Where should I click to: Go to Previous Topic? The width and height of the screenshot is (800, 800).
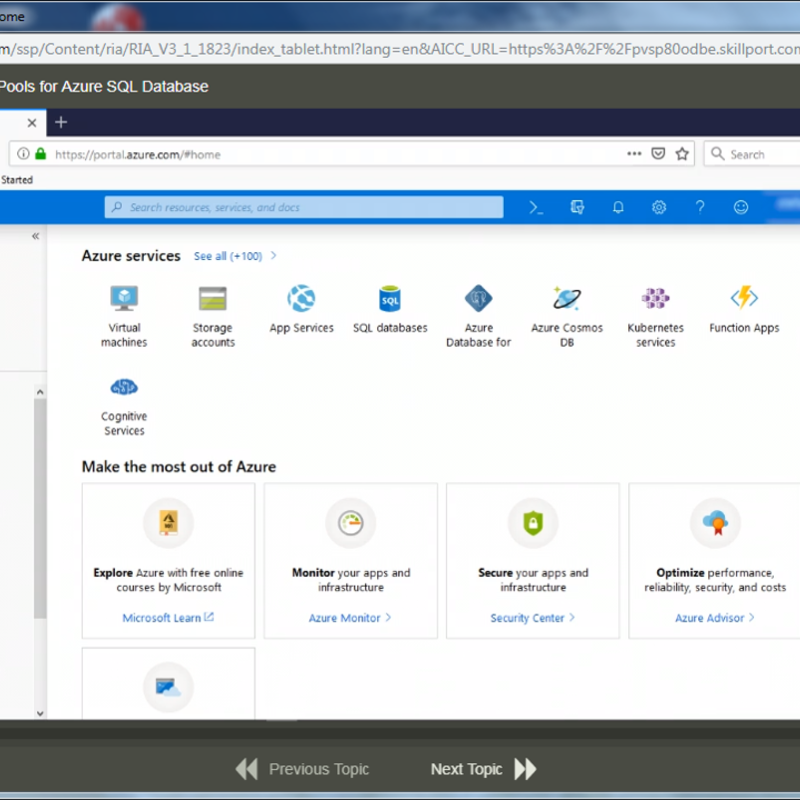pyautogui.click(x=302, y=769)
